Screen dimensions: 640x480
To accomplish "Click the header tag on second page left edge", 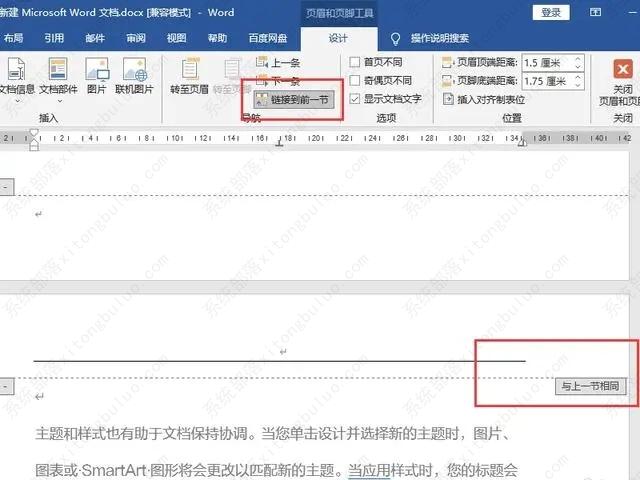I will 6,386.
